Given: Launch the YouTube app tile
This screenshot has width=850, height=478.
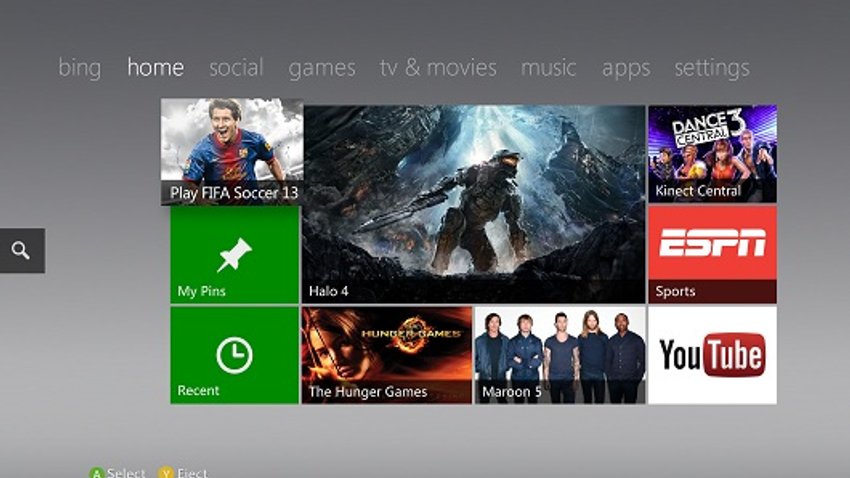Looking at the screenshot, I should pos(712,356).
